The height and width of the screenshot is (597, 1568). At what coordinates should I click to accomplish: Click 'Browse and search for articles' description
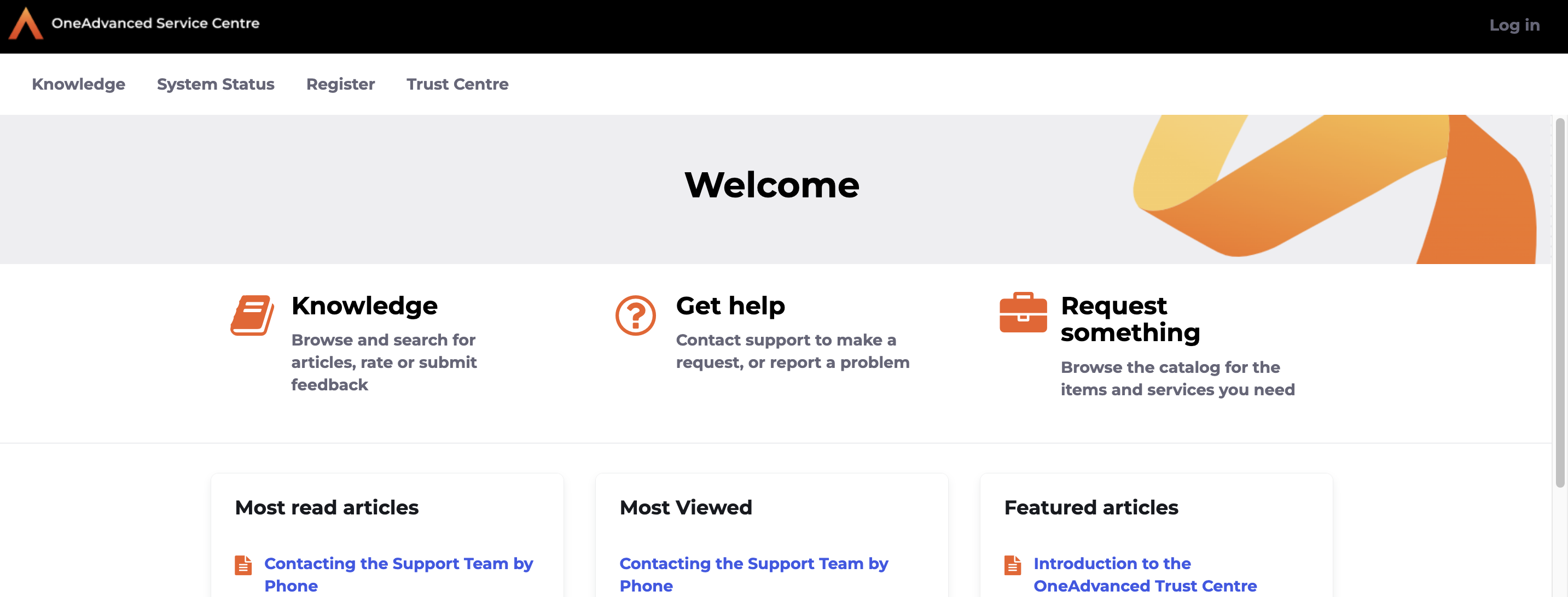[384, 362]
